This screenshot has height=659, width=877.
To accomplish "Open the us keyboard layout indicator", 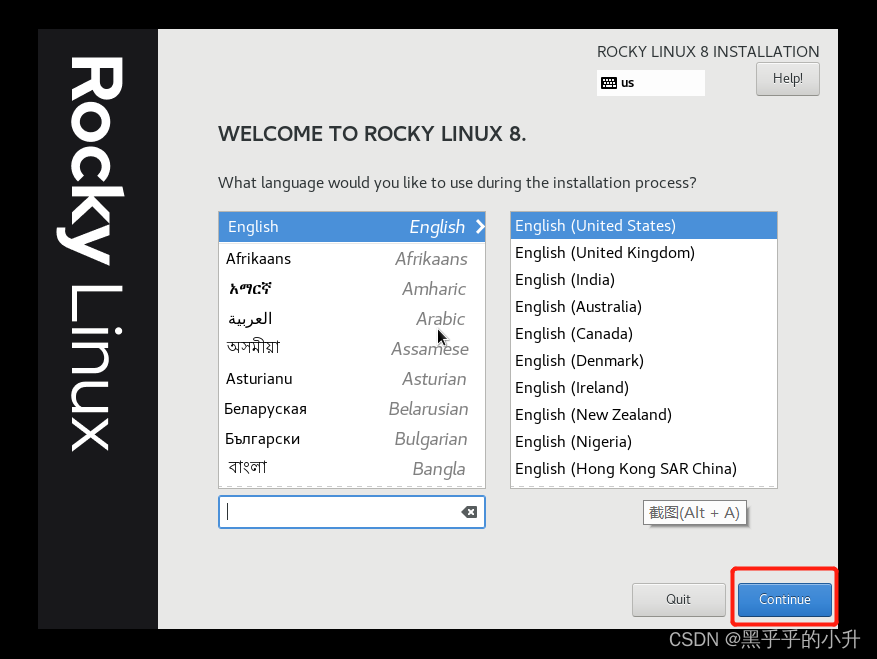I will pos(650,83).
